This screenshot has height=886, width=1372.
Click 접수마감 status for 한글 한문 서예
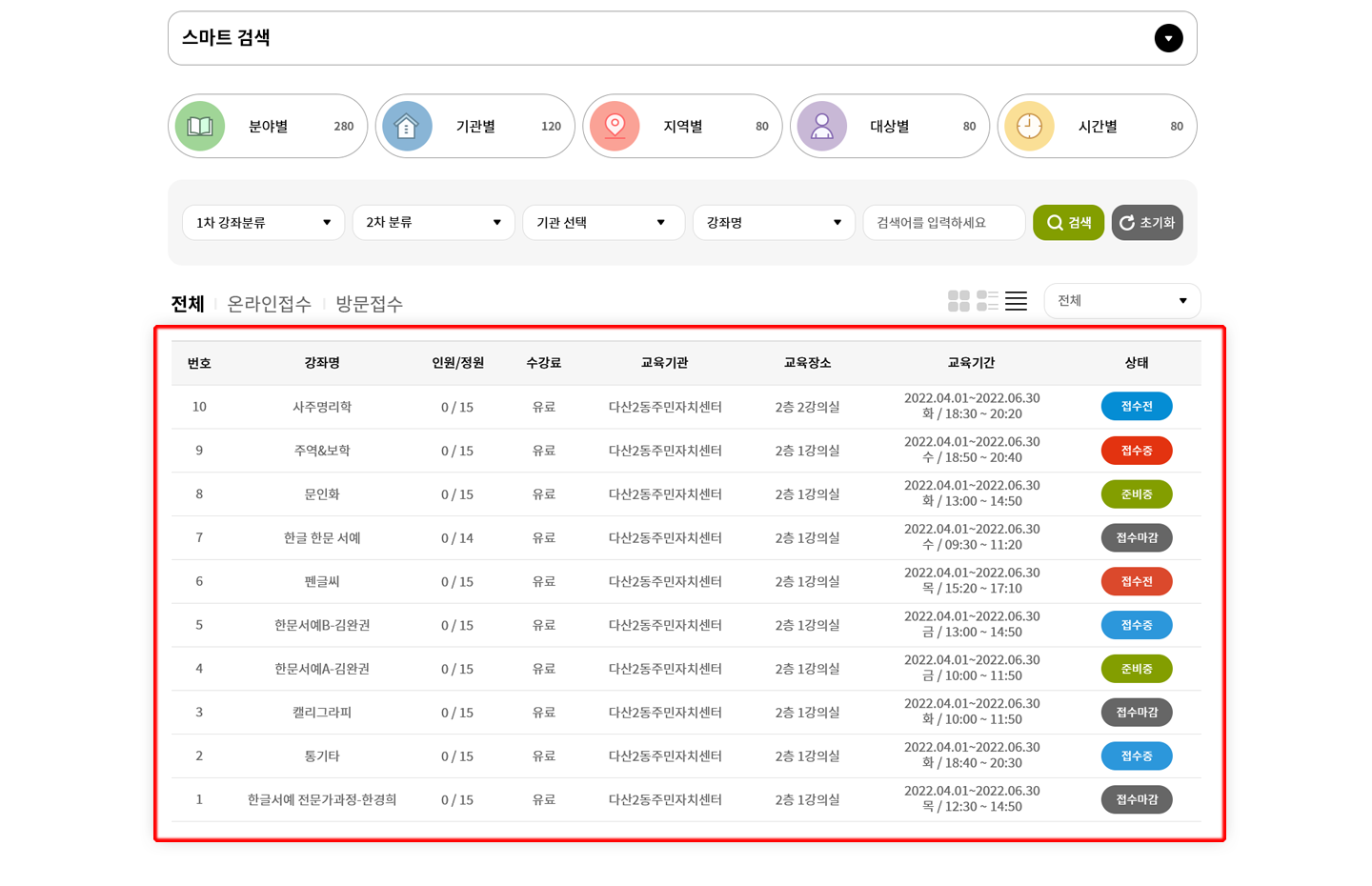[x=1137, y=537]
